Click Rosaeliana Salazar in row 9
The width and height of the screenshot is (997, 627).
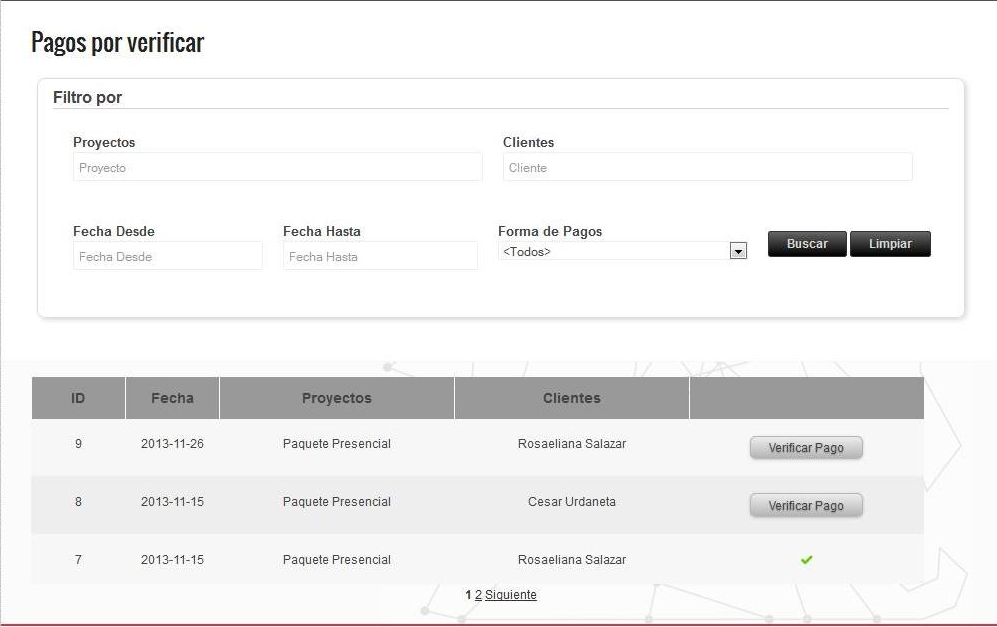(x=572, y=444)
